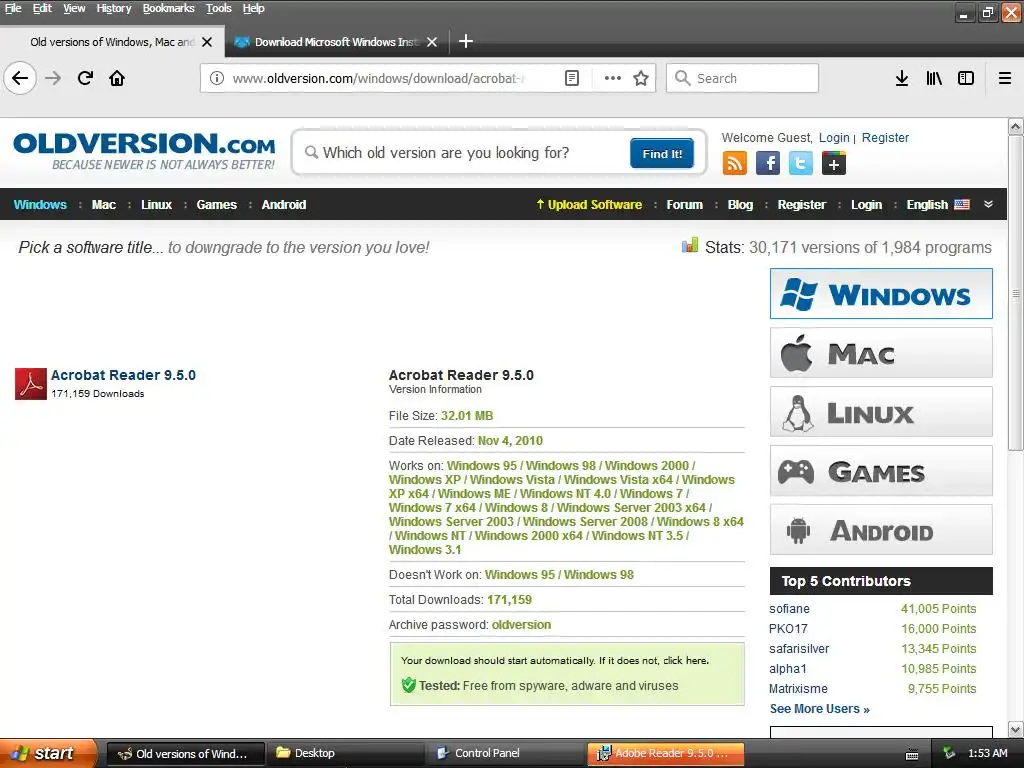
Task: Click the US flag language icon
Action: click(962, 204)
